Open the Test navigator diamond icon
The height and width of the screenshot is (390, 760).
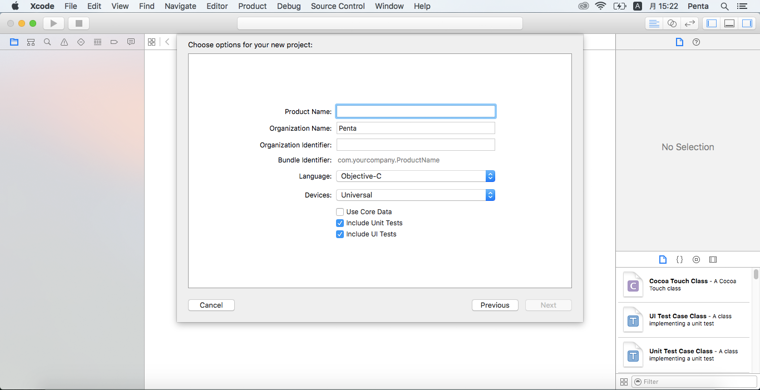81,42
